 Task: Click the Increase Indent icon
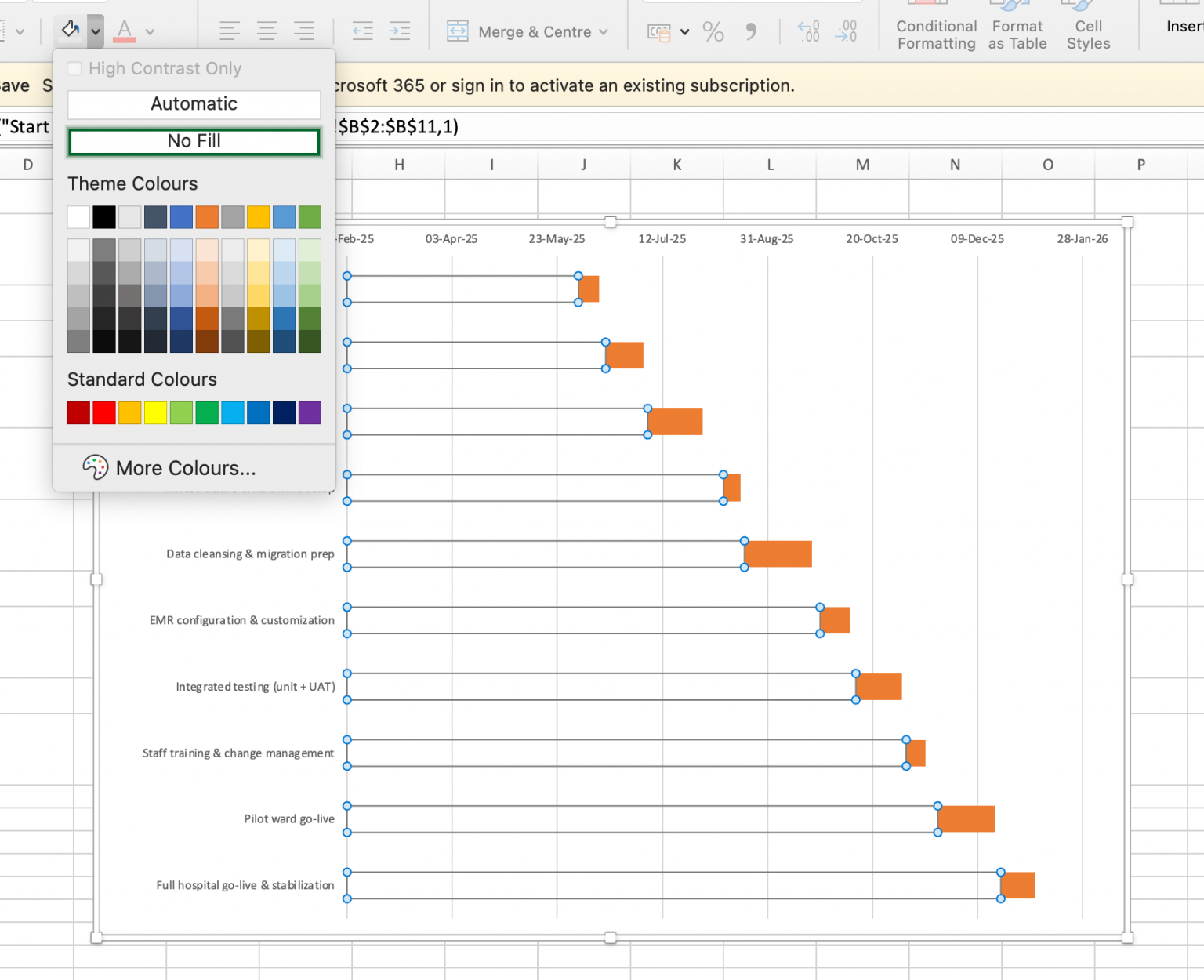point(400,31)
